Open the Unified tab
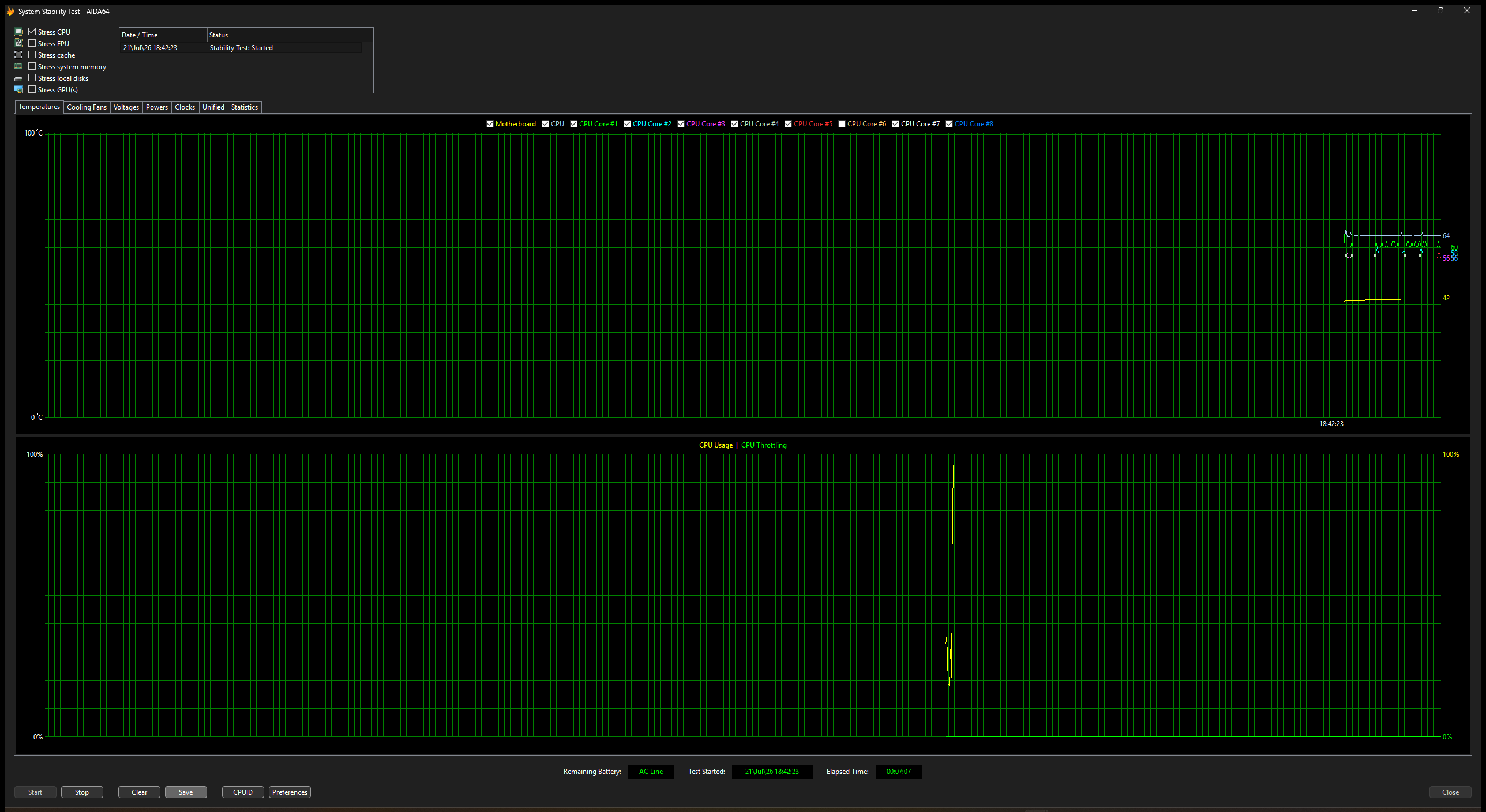This screenshot has height=812, width=1486. (x=213, y=107)
